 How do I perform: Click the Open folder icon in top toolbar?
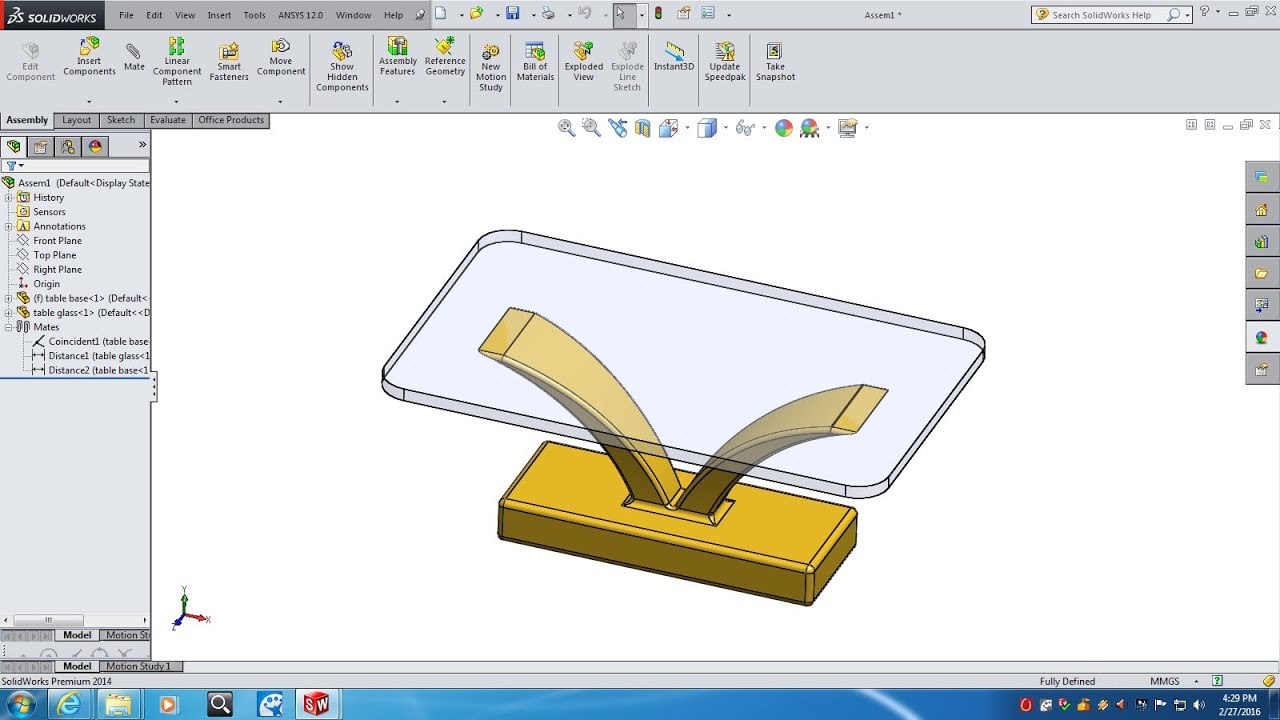(476, 14)
